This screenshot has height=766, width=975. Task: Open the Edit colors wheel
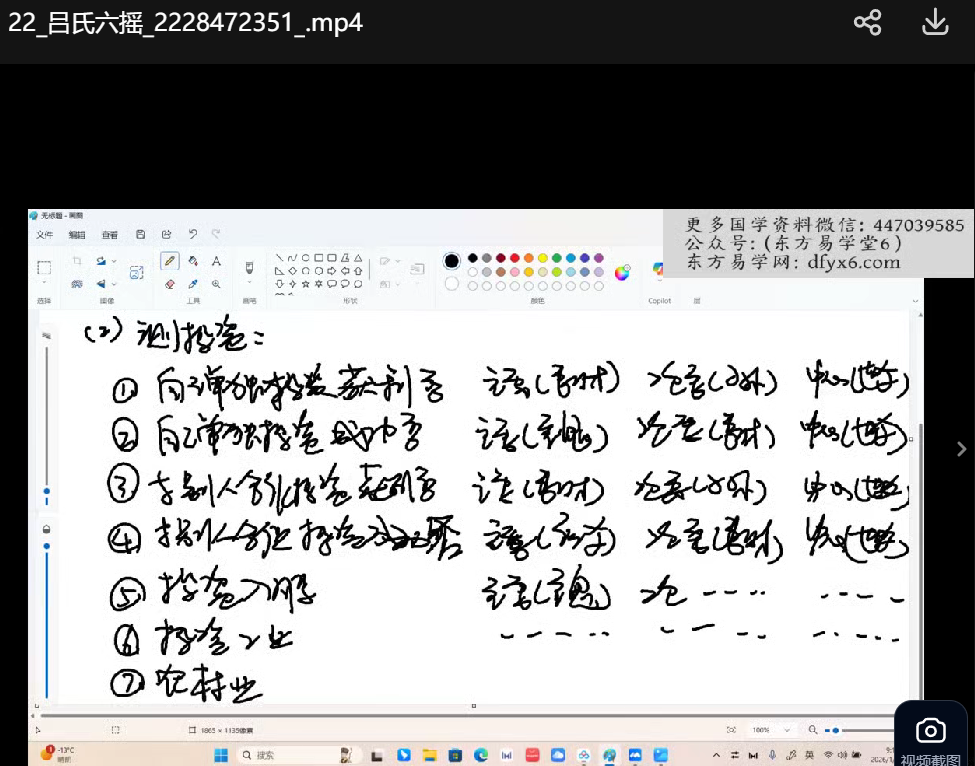click(622, 271)
